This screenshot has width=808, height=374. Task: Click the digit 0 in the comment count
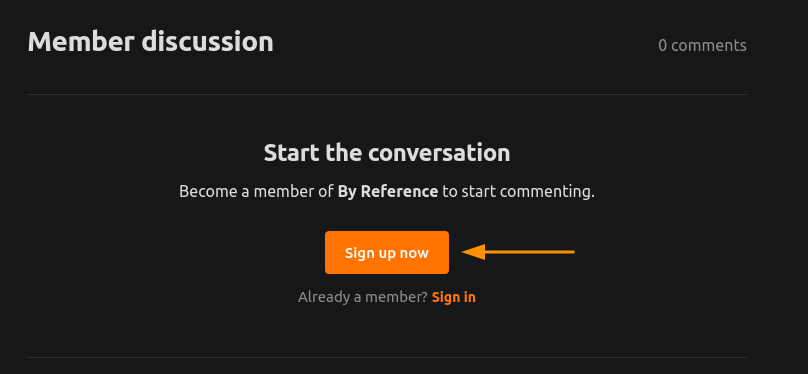662,45
